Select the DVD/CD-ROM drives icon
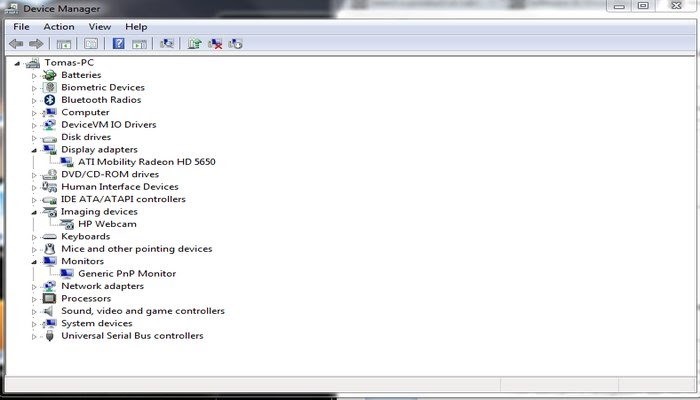 click(50, 175)
